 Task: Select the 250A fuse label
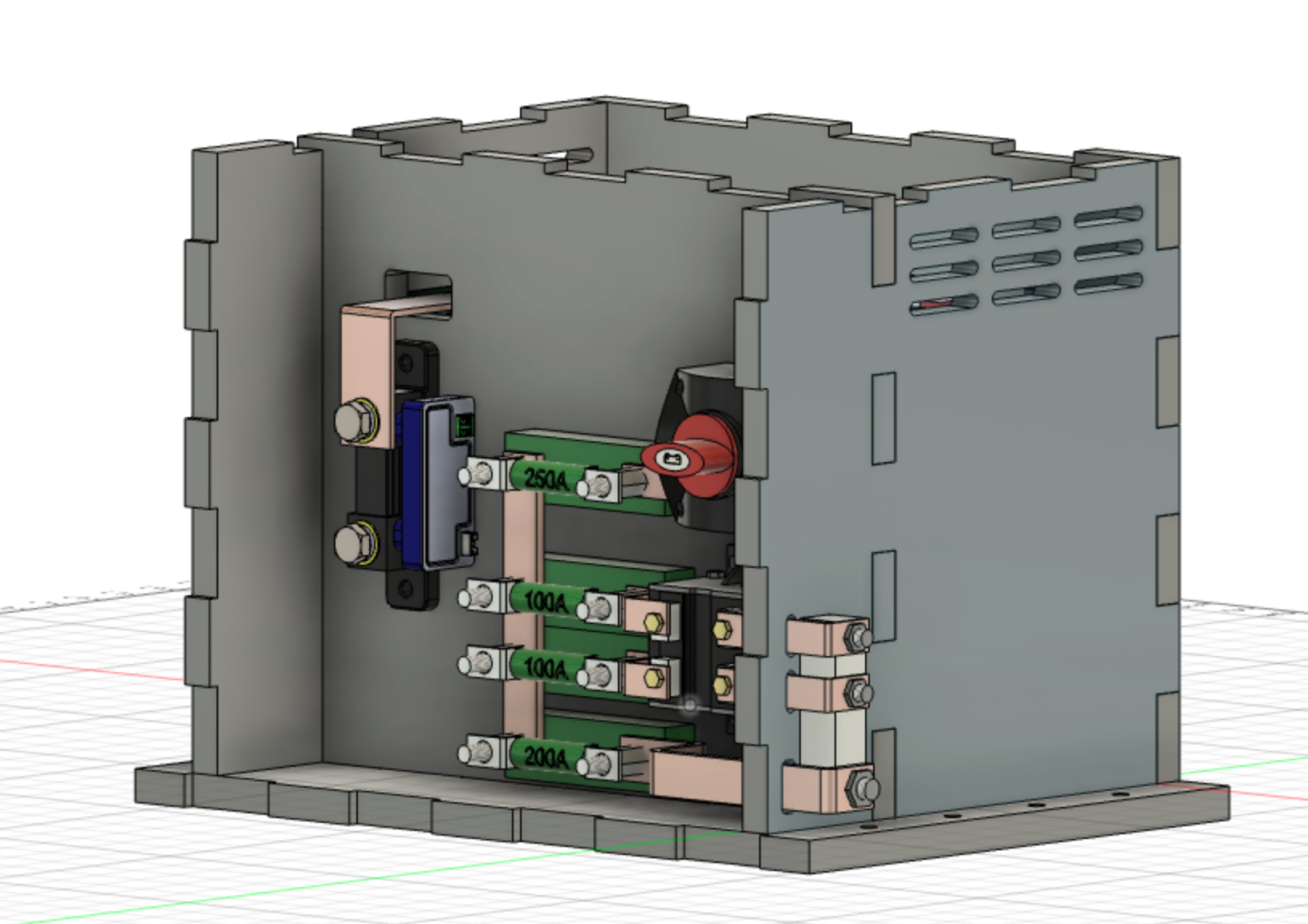[x=546, y=480]
